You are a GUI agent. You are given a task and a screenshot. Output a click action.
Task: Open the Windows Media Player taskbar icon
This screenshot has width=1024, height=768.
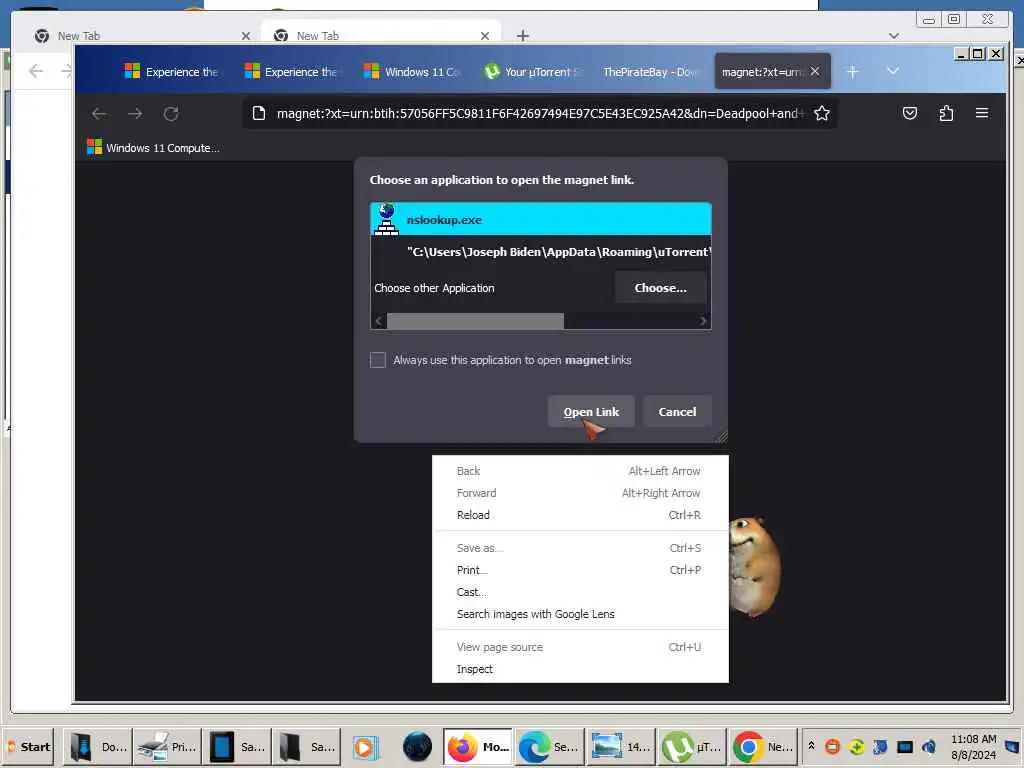tap(365, 746)
